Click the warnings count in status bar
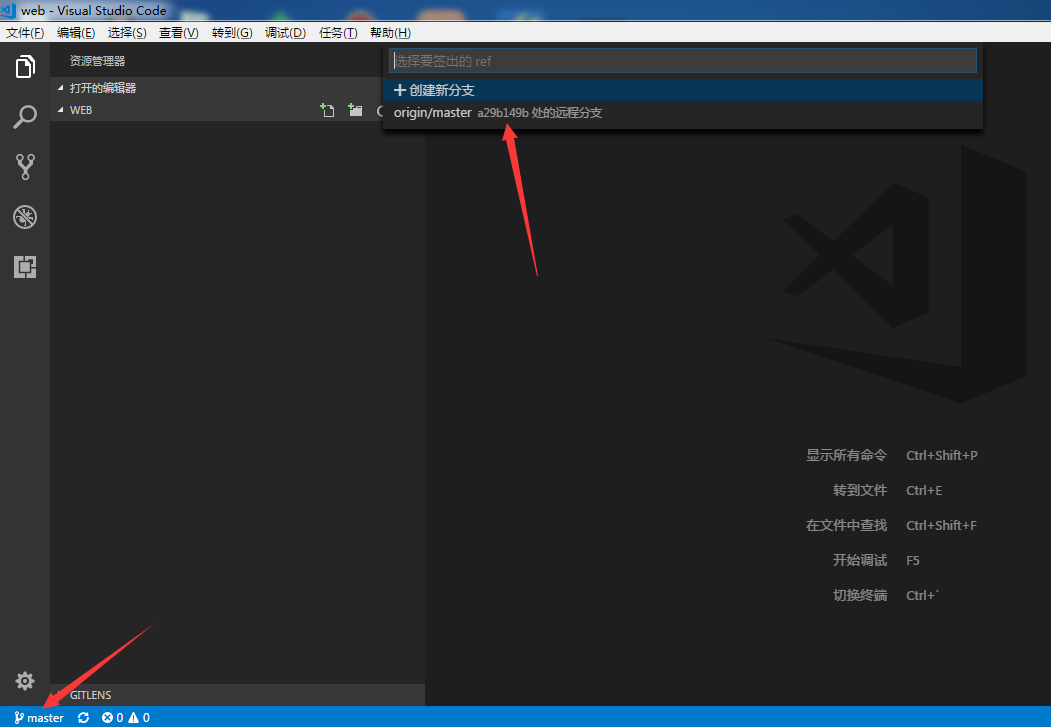The width and height of the screenshot is (1051, 727). (139, 718)
